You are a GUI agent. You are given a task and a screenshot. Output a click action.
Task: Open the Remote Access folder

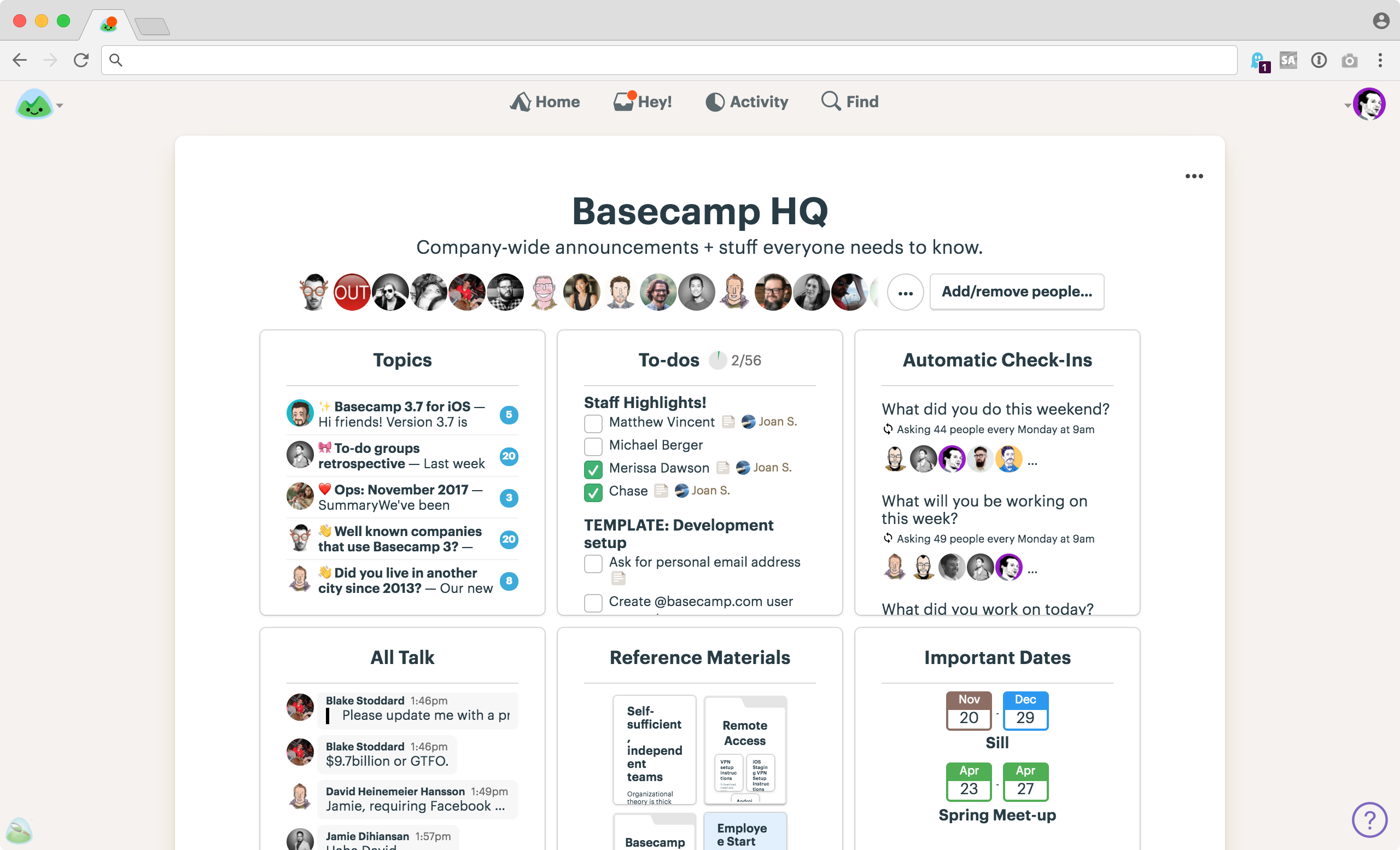(x=745, y=749)
